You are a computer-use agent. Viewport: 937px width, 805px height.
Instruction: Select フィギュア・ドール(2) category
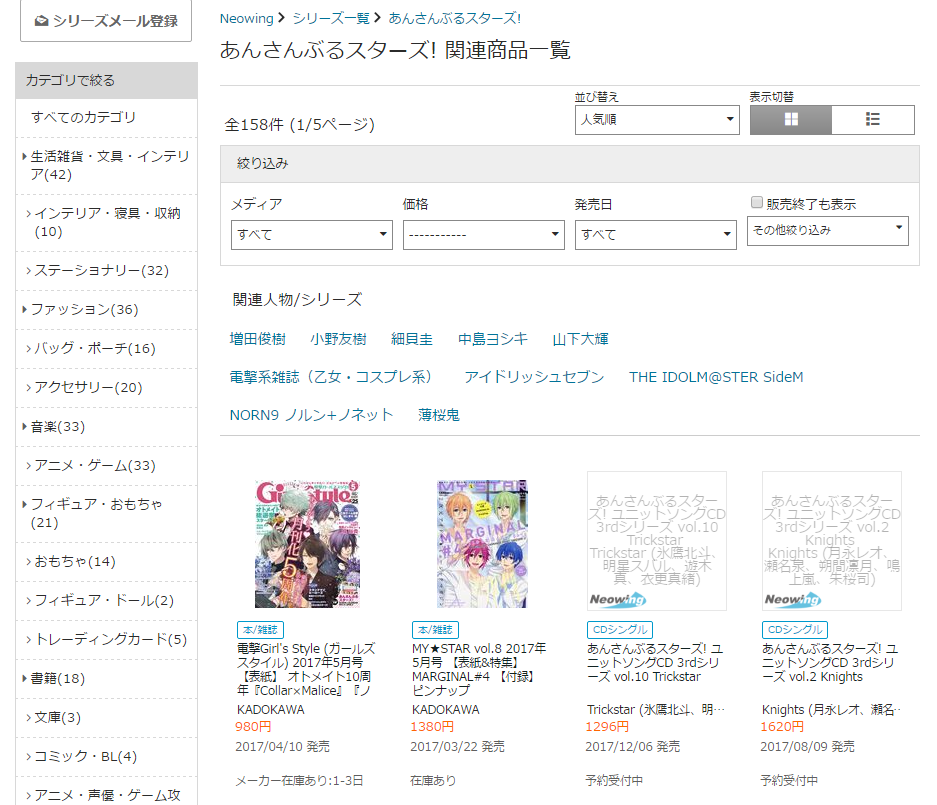104,601
